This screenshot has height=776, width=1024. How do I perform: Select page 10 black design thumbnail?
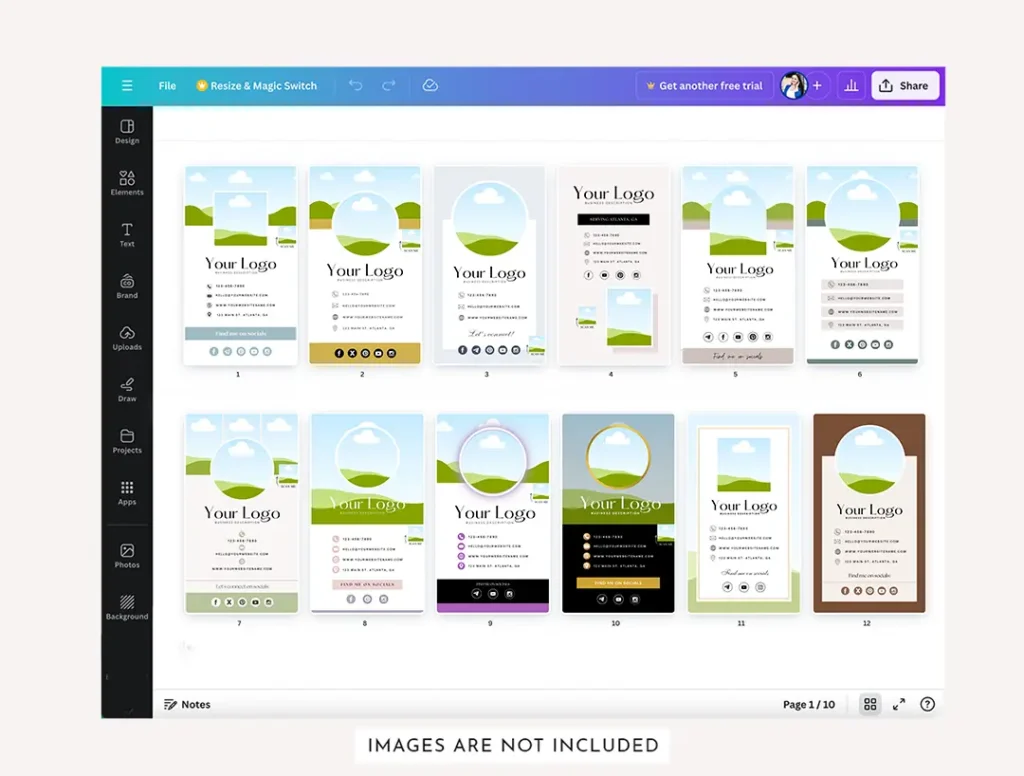[618, 513]
